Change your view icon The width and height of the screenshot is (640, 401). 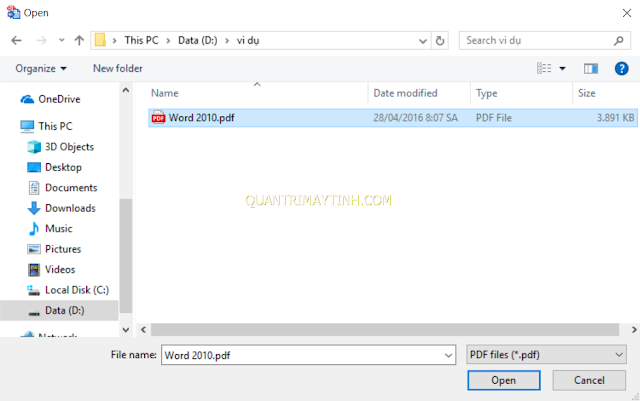point(544,68)
